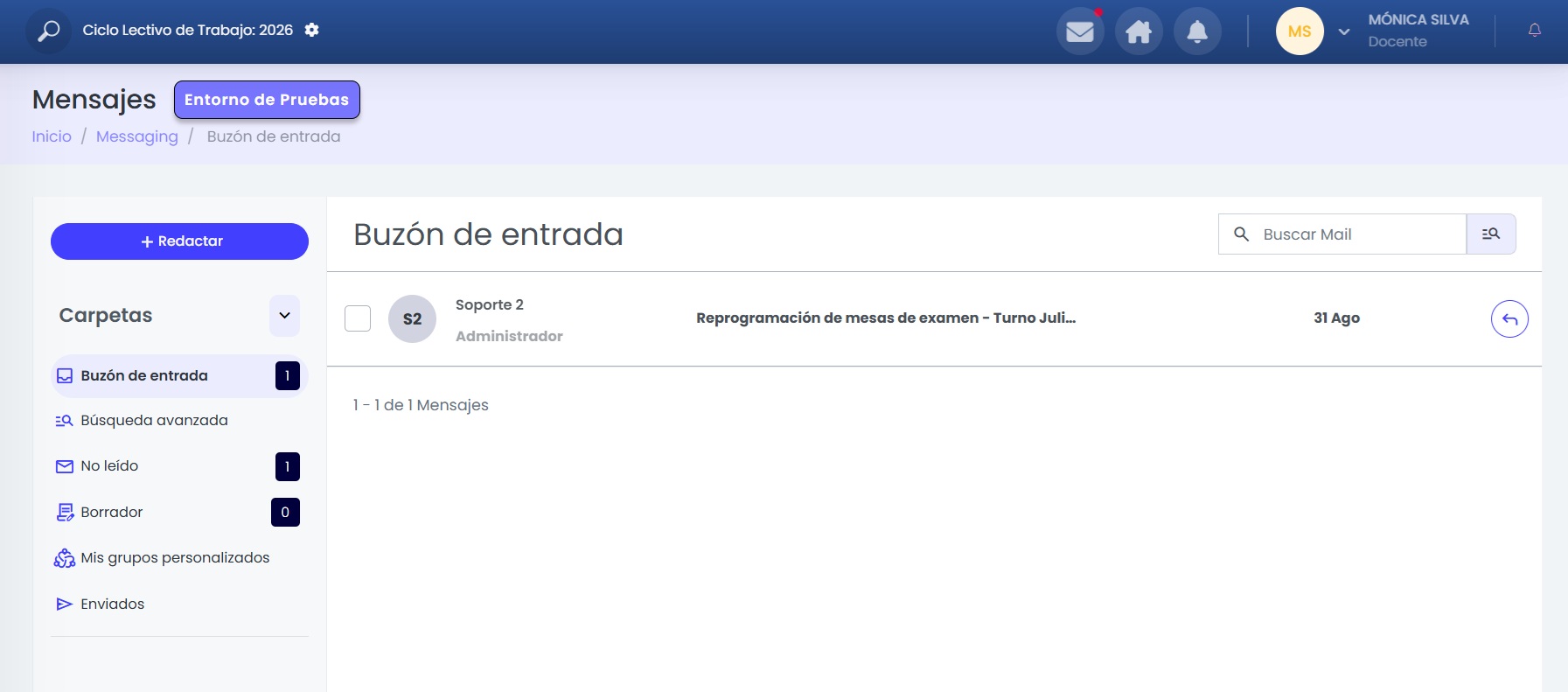Click the 1 - 1 de 1 Mensajes text
The image size is (1568, 692).
[421, 405]
